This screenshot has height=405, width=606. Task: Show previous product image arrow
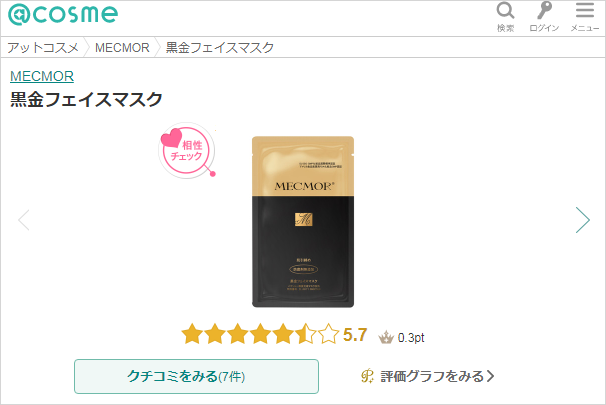pos(24,220)
